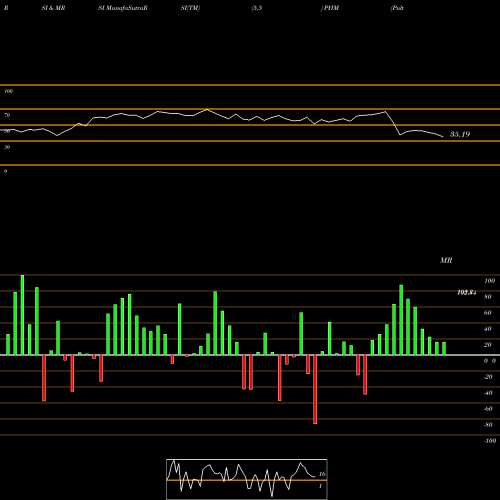Click the last green bar on right
This screenshot has height=500, width=500.
[444, 348]
